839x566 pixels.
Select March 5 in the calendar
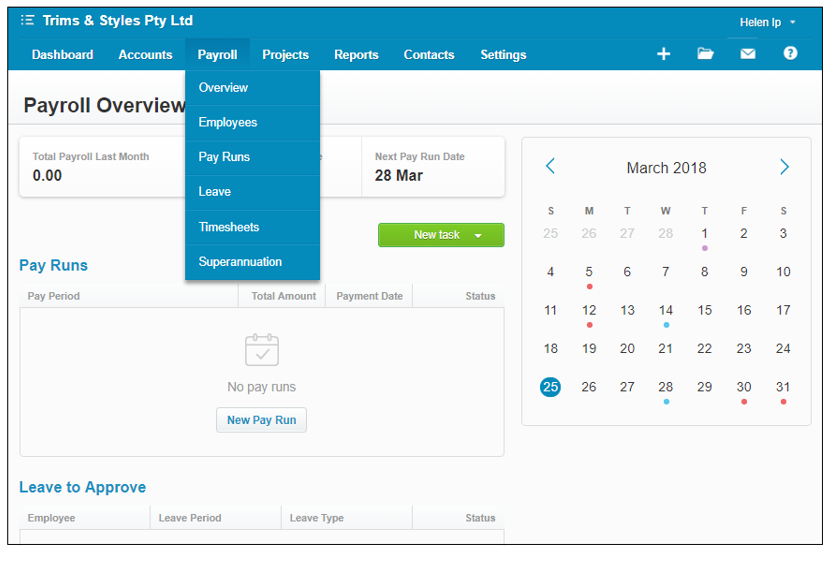click(x=589, y=272)
